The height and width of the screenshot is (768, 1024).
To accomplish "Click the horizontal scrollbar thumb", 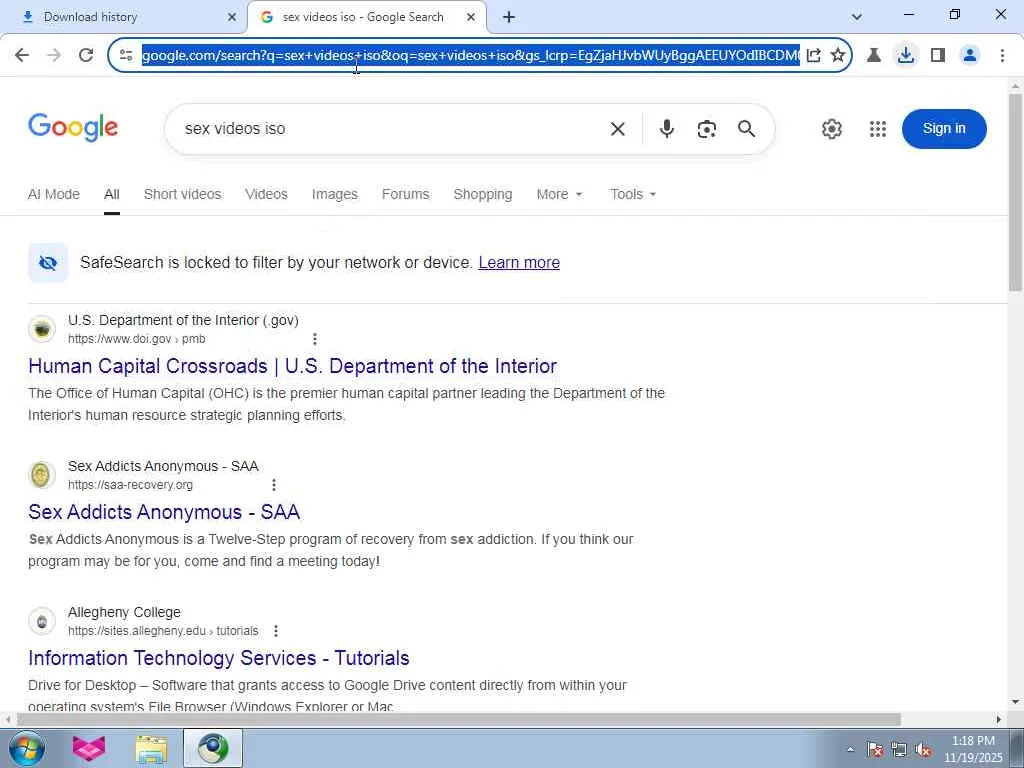I will click(x=458, y=720).
